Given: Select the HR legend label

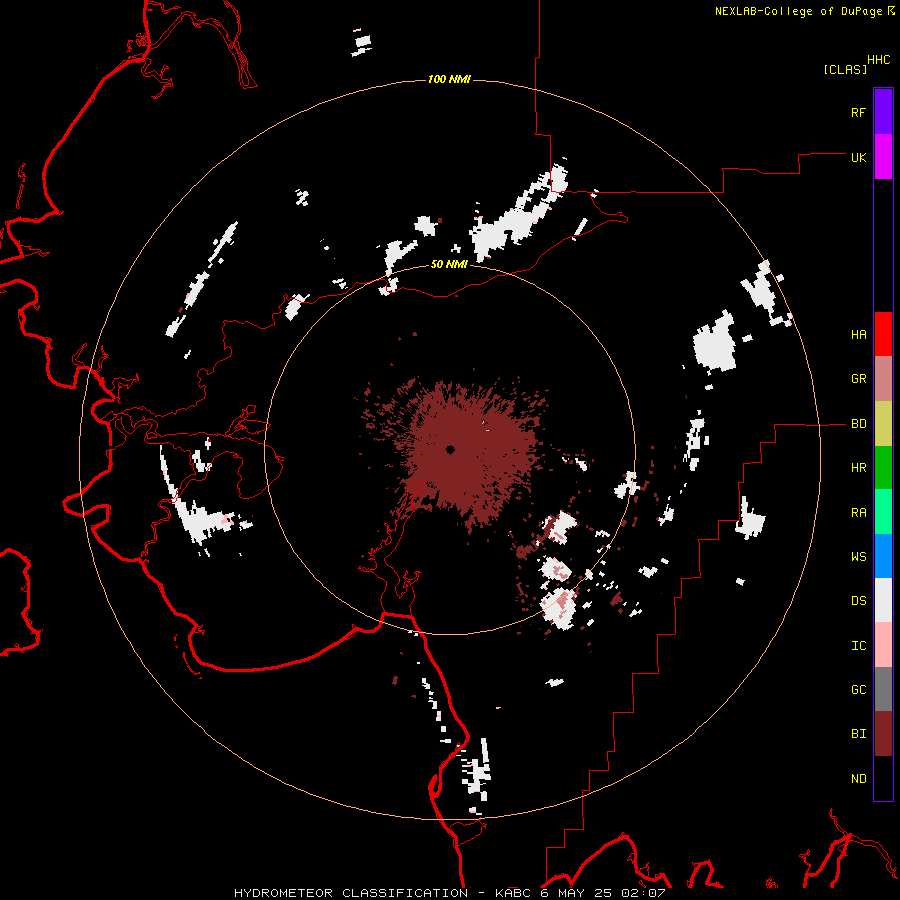Looking at the screenshot, I should 858,468.
